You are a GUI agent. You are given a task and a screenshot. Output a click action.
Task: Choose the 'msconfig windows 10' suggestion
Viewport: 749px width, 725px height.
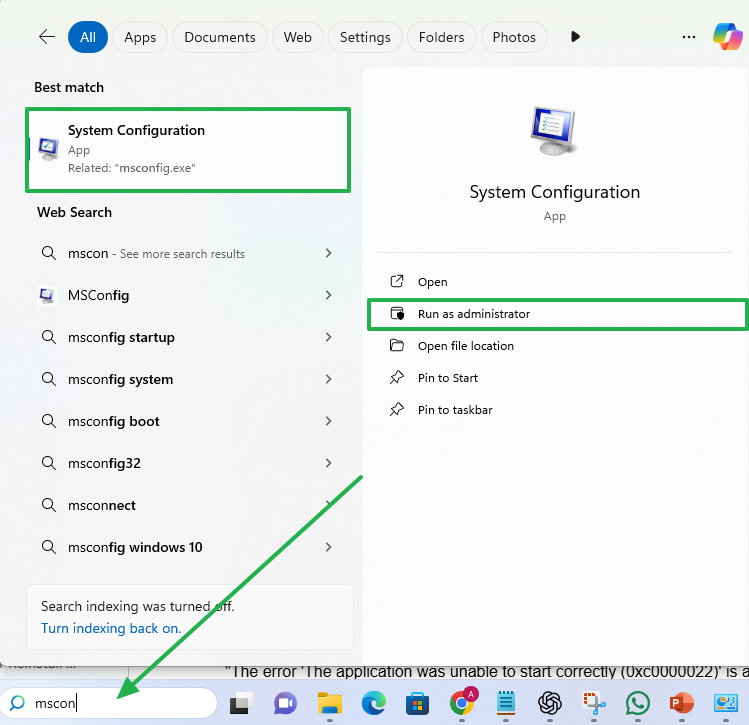pos(188,547)
